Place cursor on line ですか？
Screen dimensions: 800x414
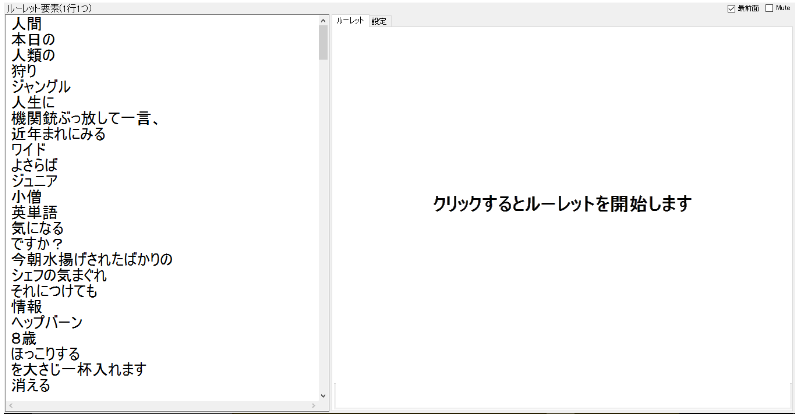(37, 243)
